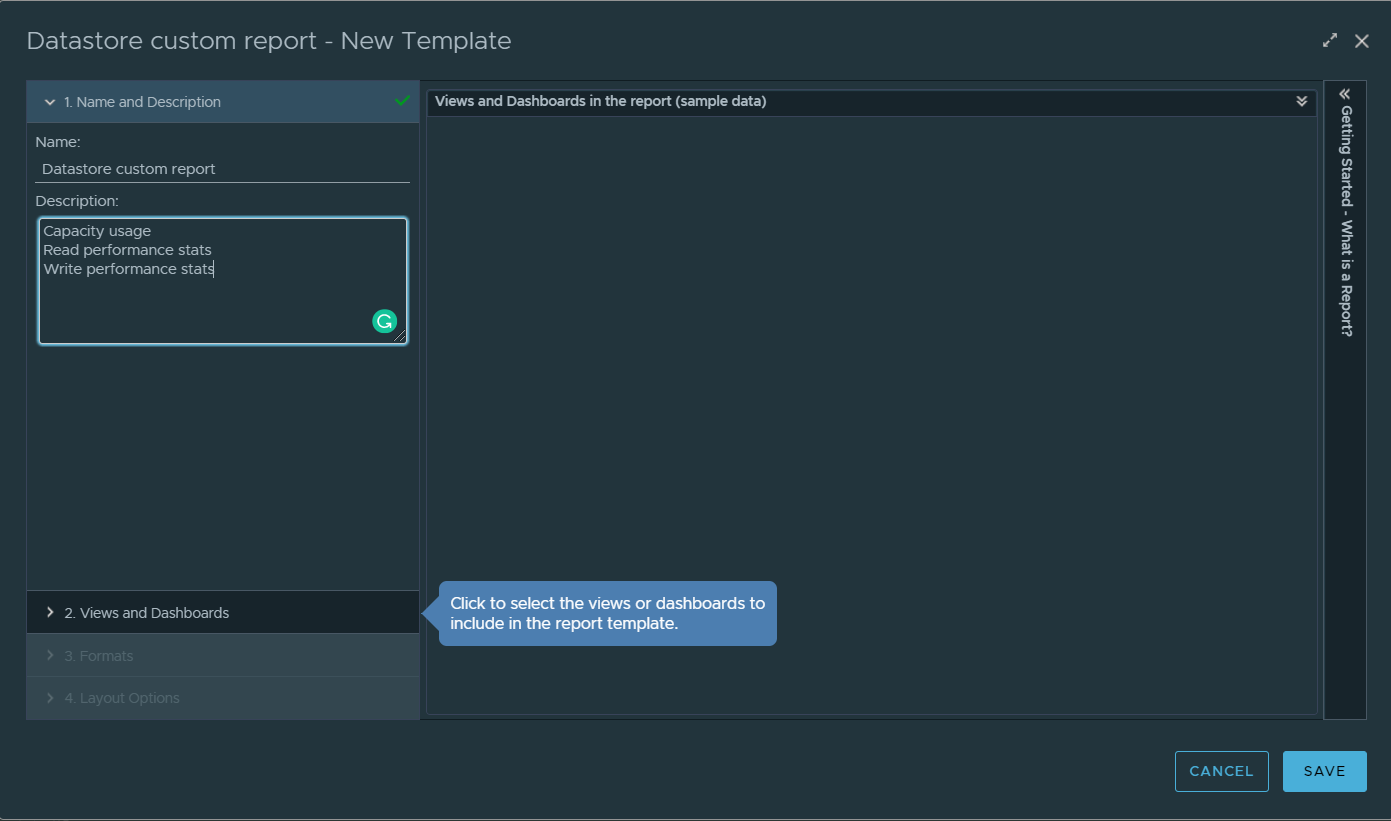Expand the Formats step
The height and width of the screenshot is (821, 1391).
tap(49, 655)
